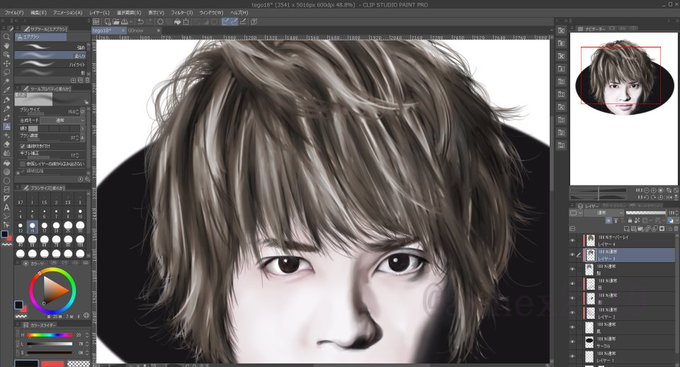The width and height of the screenshot is (680, 367).
Task: Click New Layer Folder icon
Action: pos(641,229)
